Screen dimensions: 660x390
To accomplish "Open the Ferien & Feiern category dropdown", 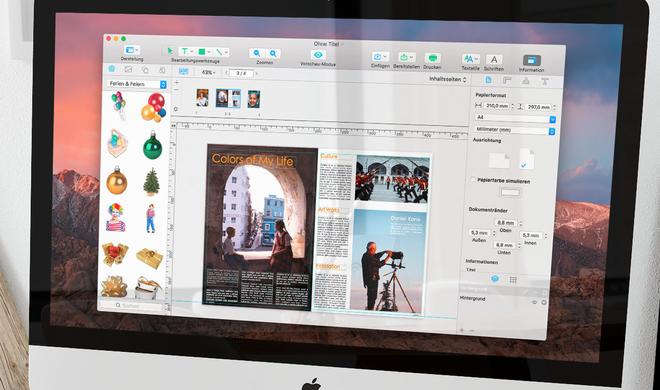I will tap(137, 84).
